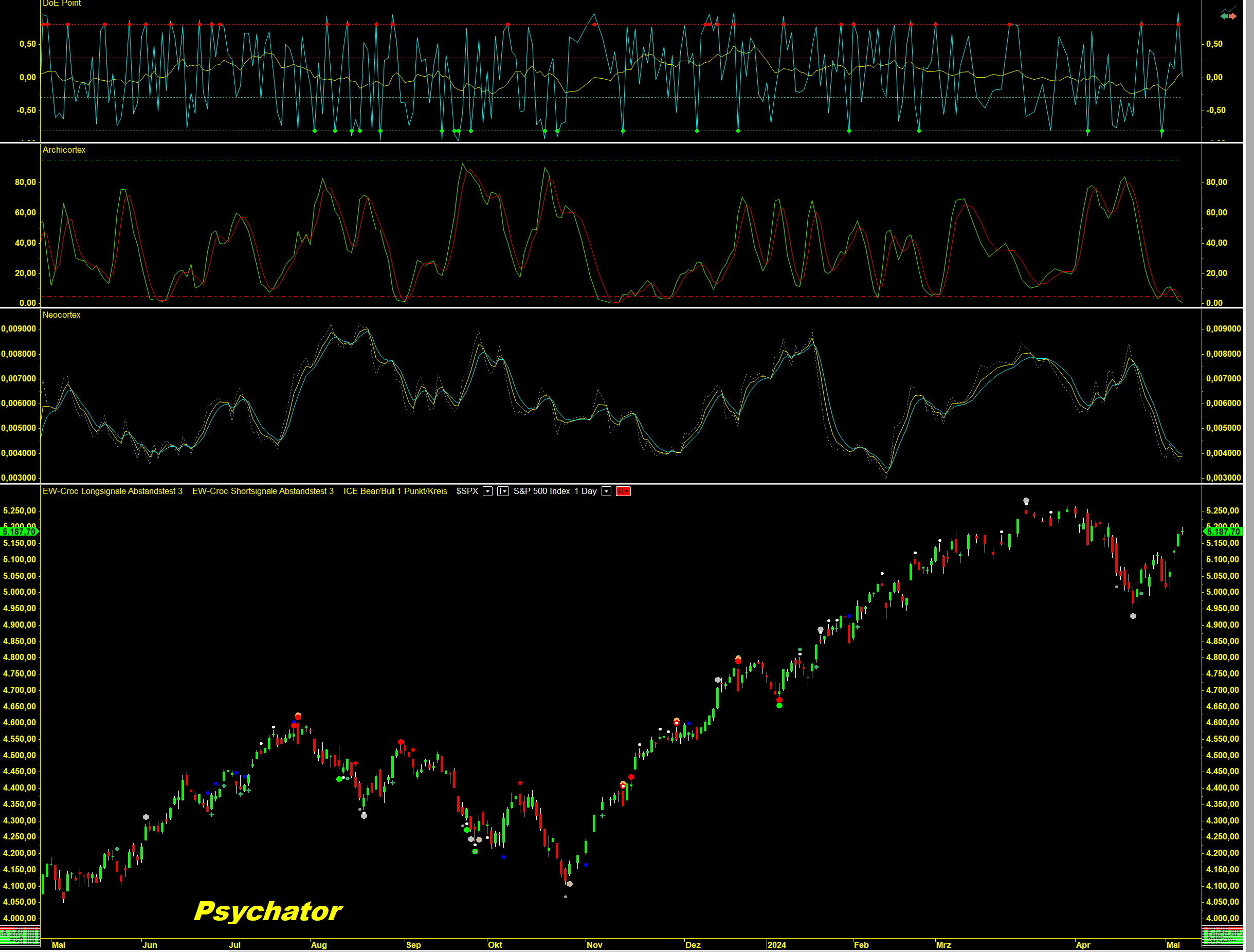The width and height of the screenshot is (1254, 952).
Task: Click the Neocortex panel title
Action: click(61, 315)
